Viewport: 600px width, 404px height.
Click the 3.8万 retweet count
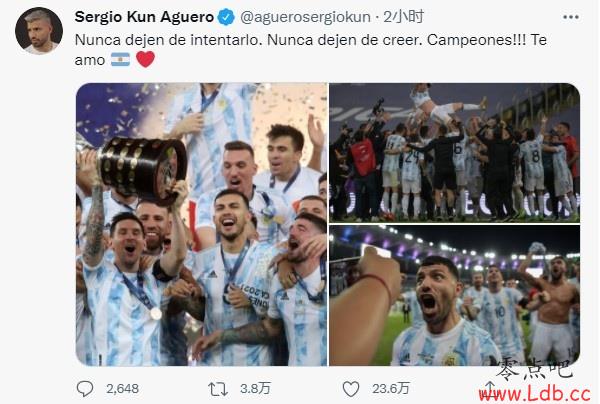[255, 389]
